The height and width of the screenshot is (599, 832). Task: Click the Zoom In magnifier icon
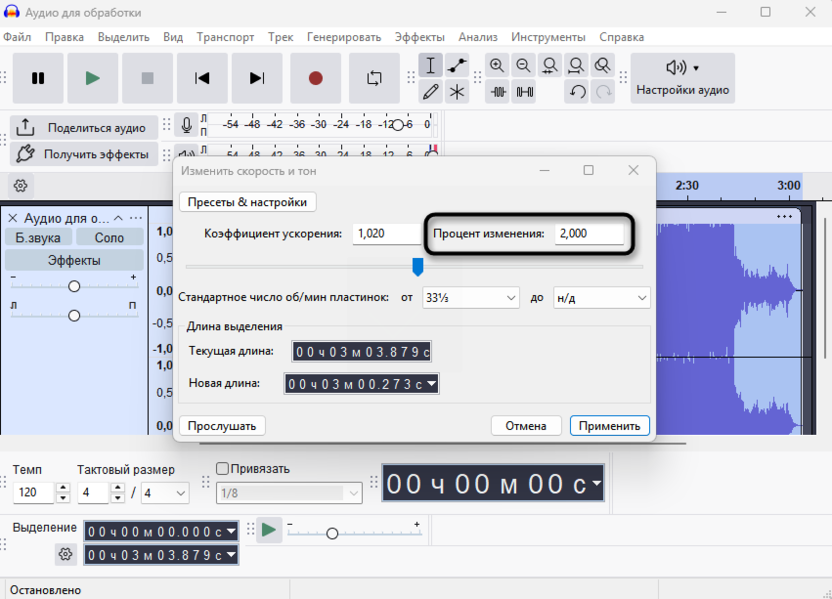[497, 66]
